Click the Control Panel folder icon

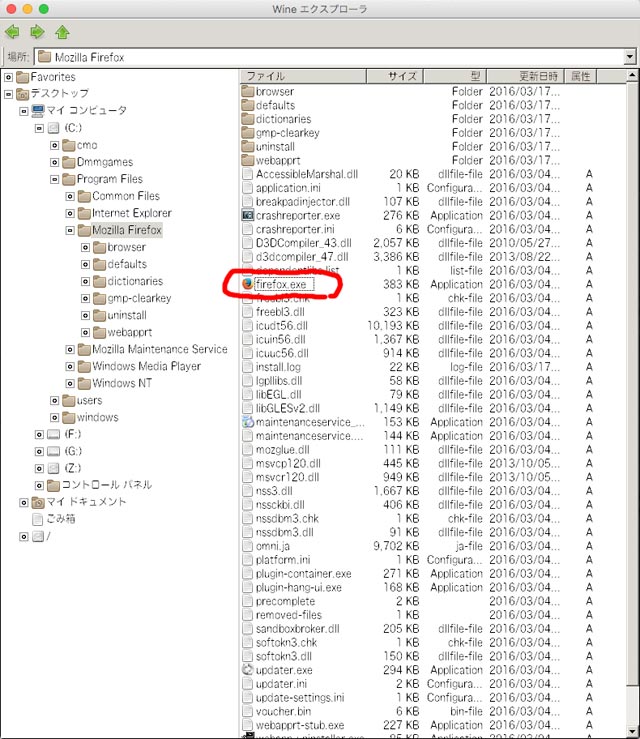[54, 485]
